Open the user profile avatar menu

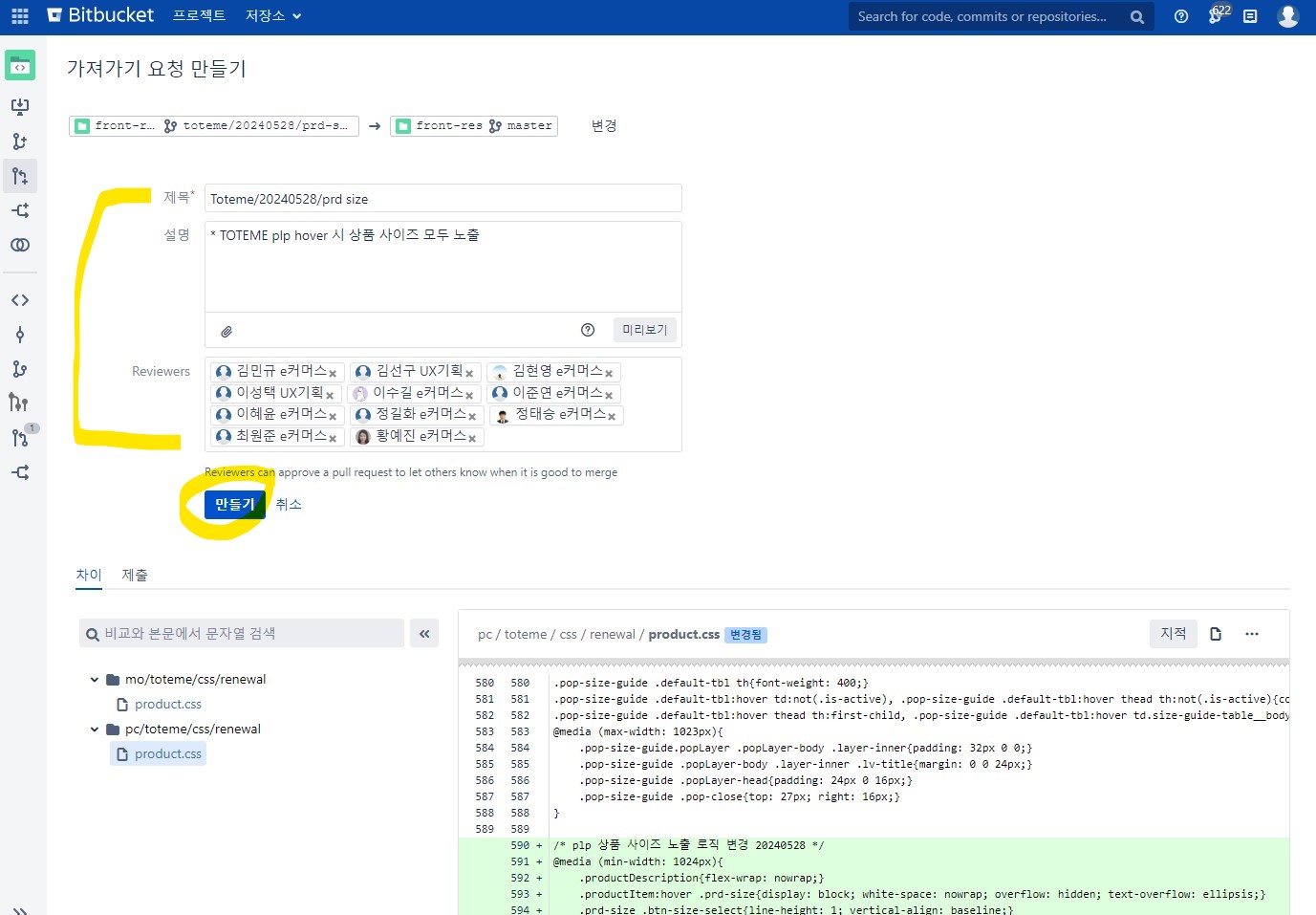point(1287,16)
